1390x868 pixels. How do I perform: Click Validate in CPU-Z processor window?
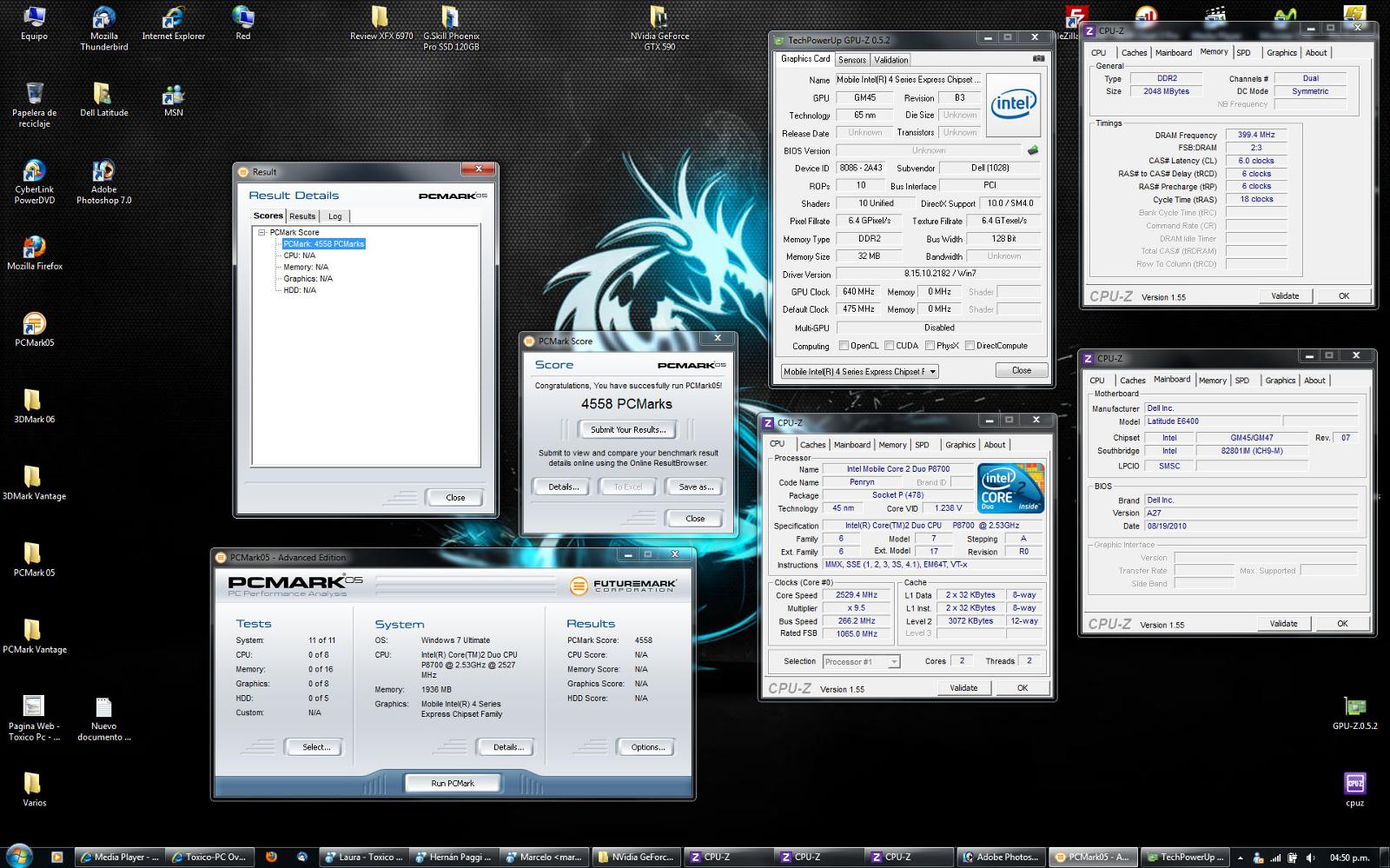963,688
